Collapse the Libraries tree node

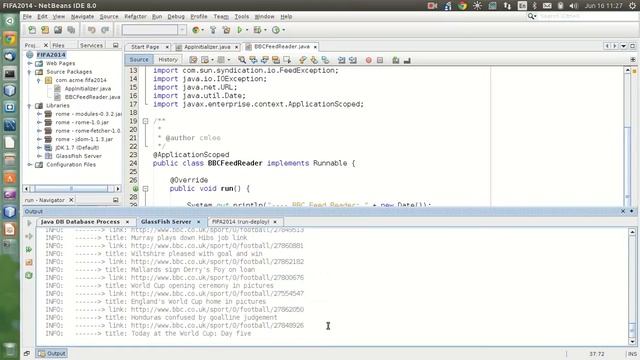click(x=30, y=106)
